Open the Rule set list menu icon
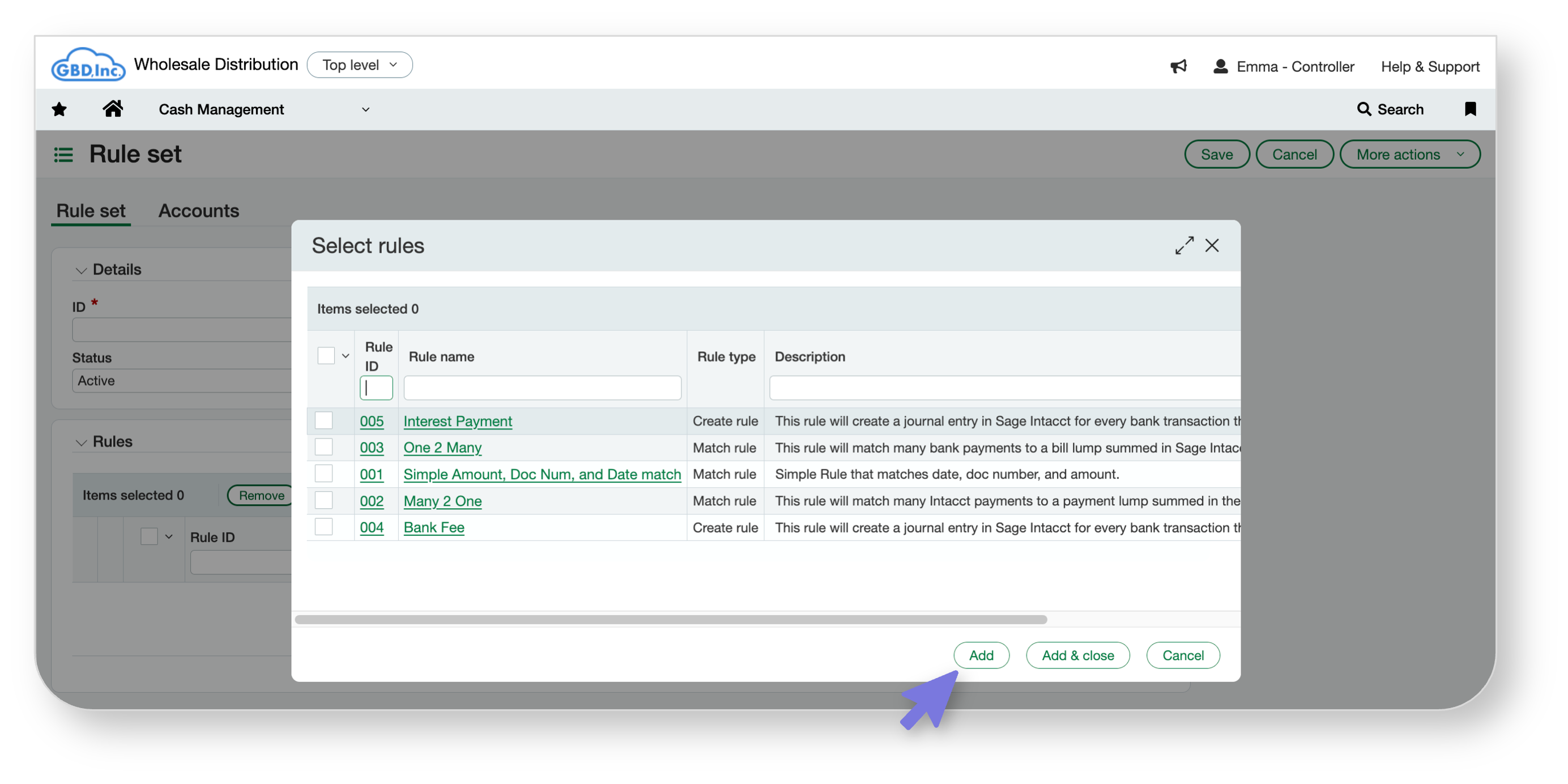The height and width of the screenshot is (784, 1568). [63, 155]
